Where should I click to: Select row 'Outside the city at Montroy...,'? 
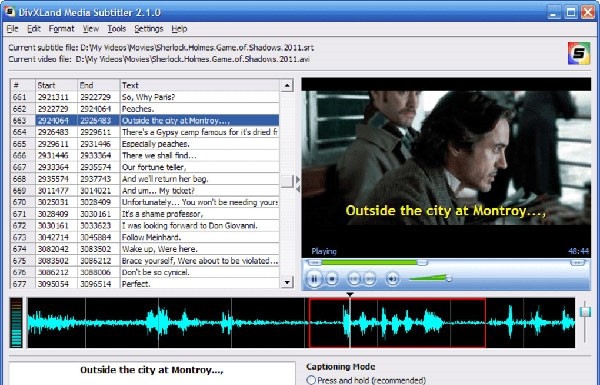[x=145, y=121]
